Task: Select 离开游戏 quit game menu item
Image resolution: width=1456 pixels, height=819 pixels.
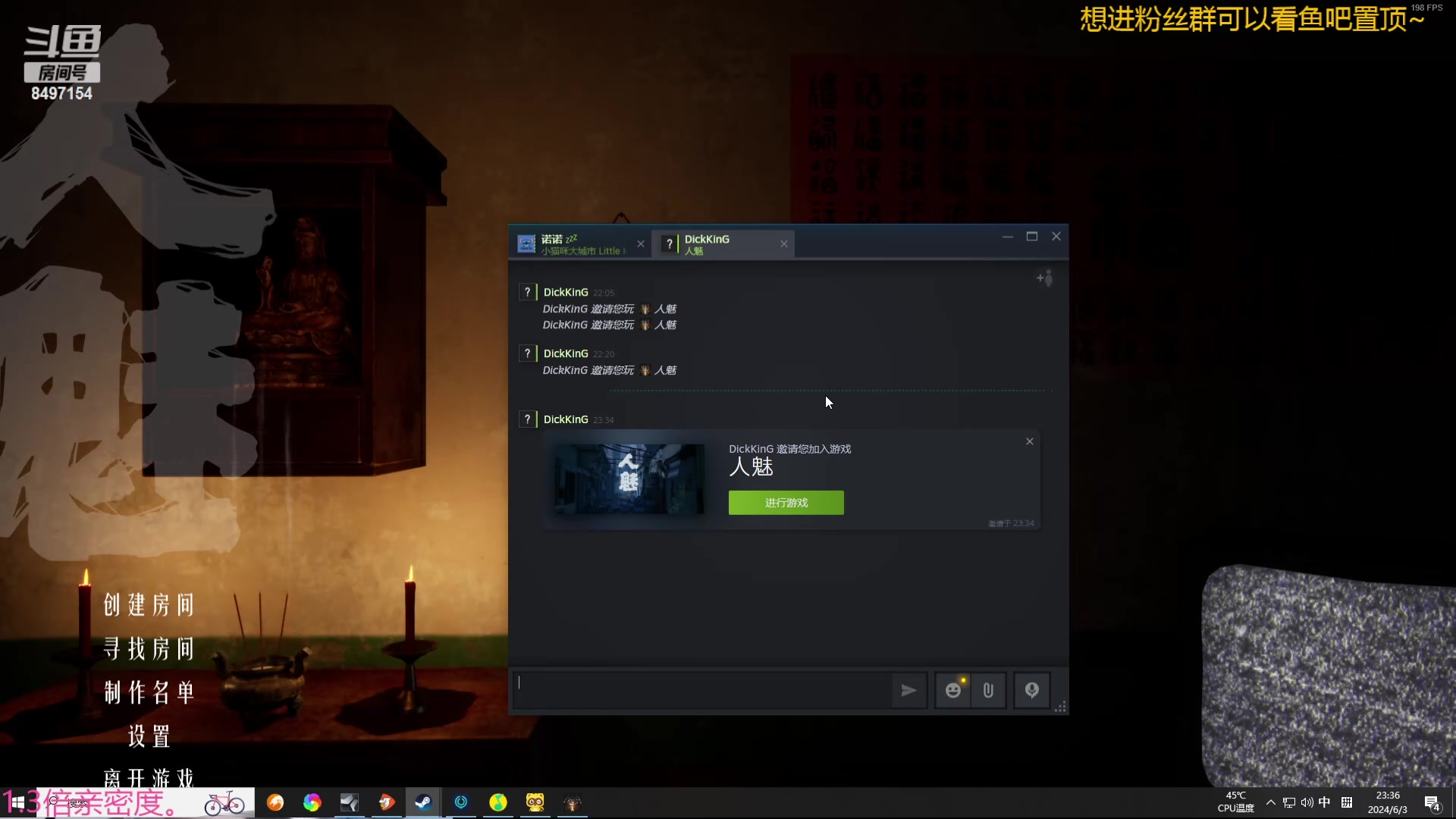Action: pos(149,778)
